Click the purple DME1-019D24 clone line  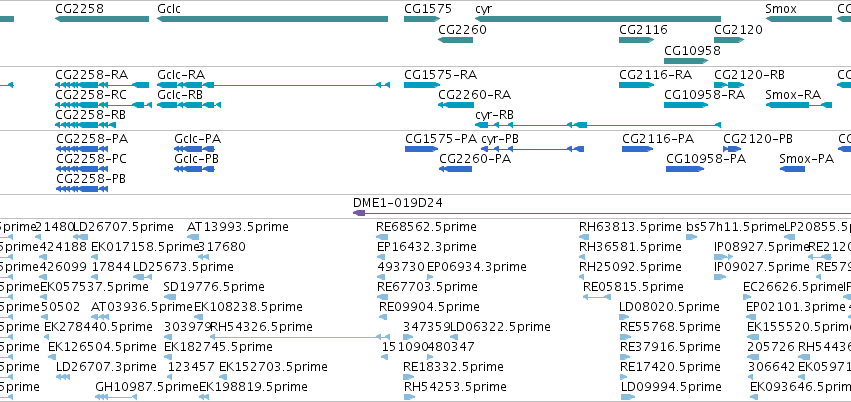(602, 213)
